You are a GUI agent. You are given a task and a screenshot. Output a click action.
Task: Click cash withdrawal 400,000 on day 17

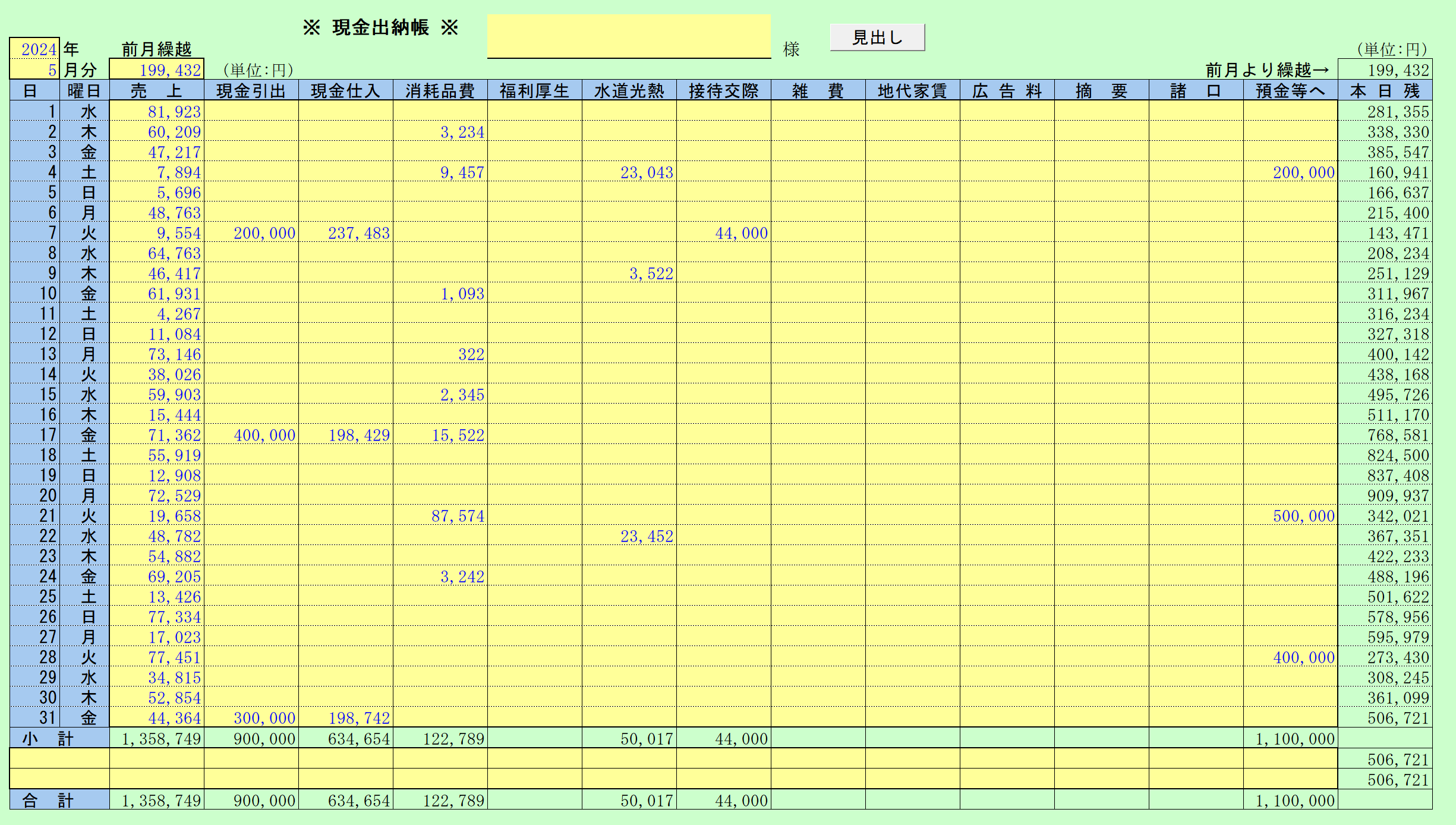pyautogui.click(x=251, y=434)
